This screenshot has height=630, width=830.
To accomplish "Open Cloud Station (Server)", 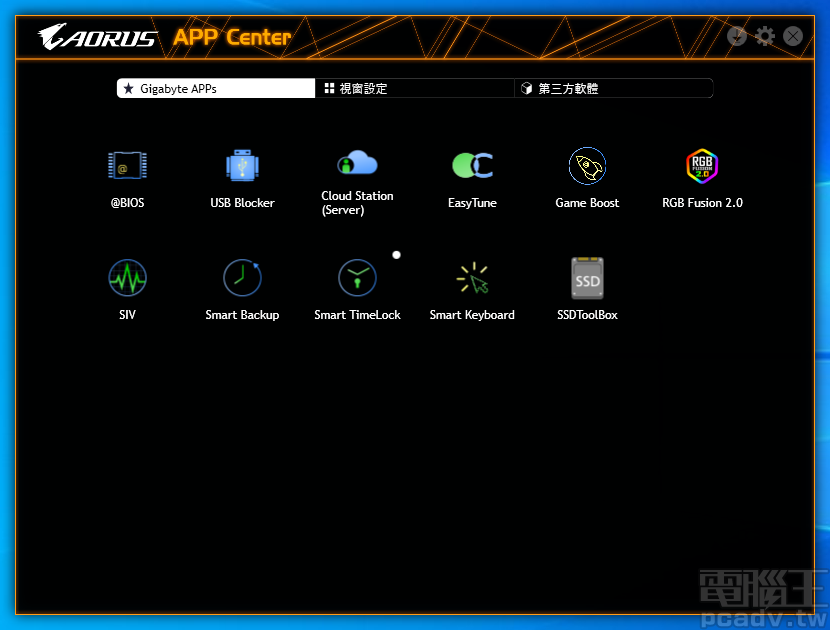I will (x=357, y=164).
